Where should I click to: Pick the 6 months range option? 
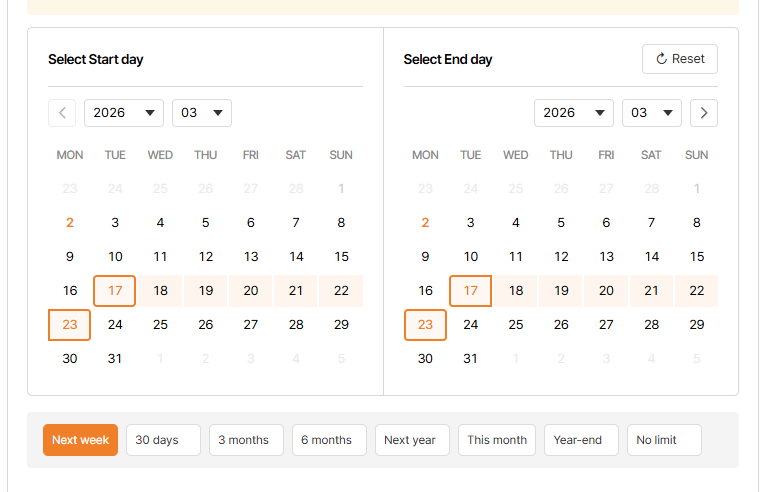point(329,440)
